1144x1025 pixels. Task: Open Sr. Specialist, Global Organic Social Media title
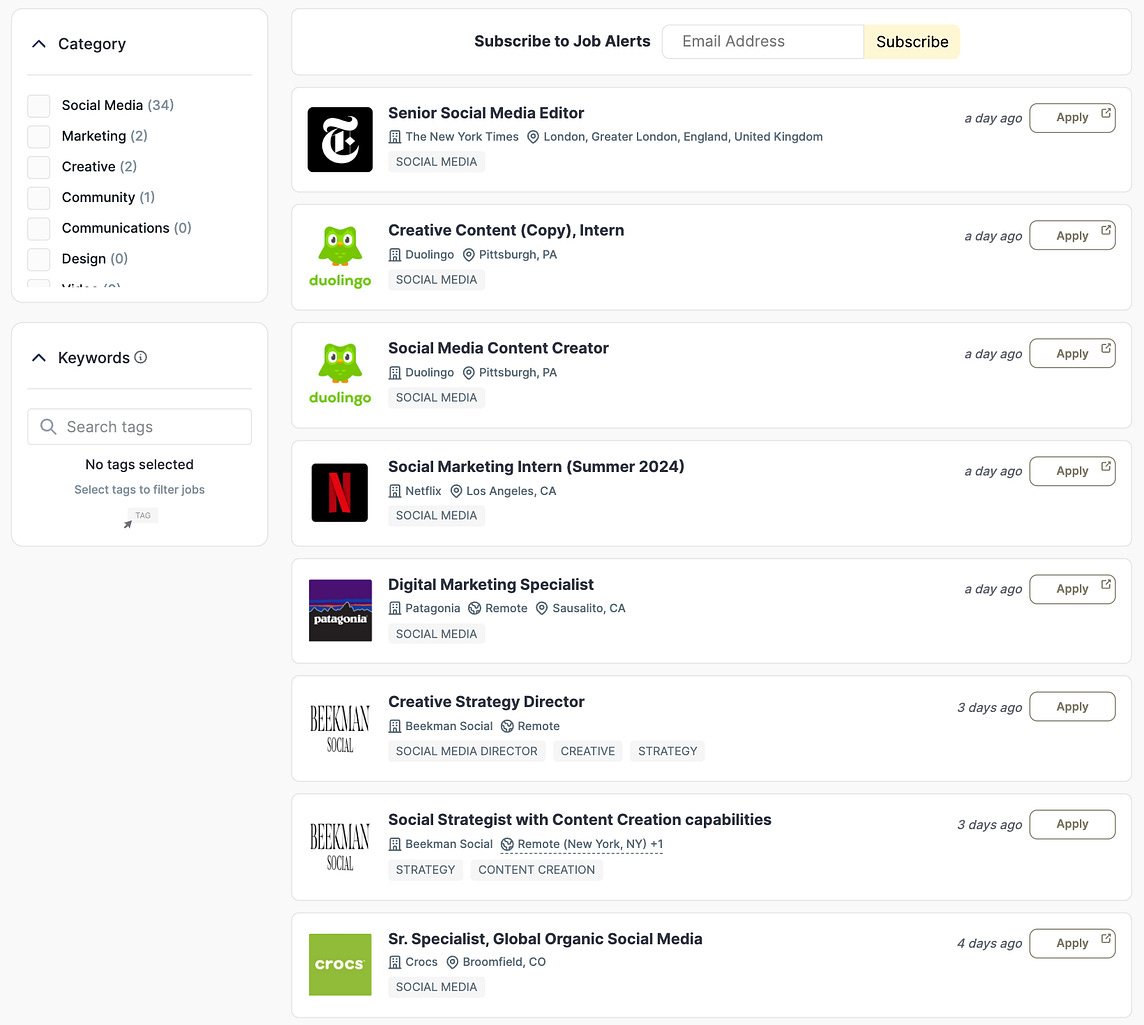545,939
